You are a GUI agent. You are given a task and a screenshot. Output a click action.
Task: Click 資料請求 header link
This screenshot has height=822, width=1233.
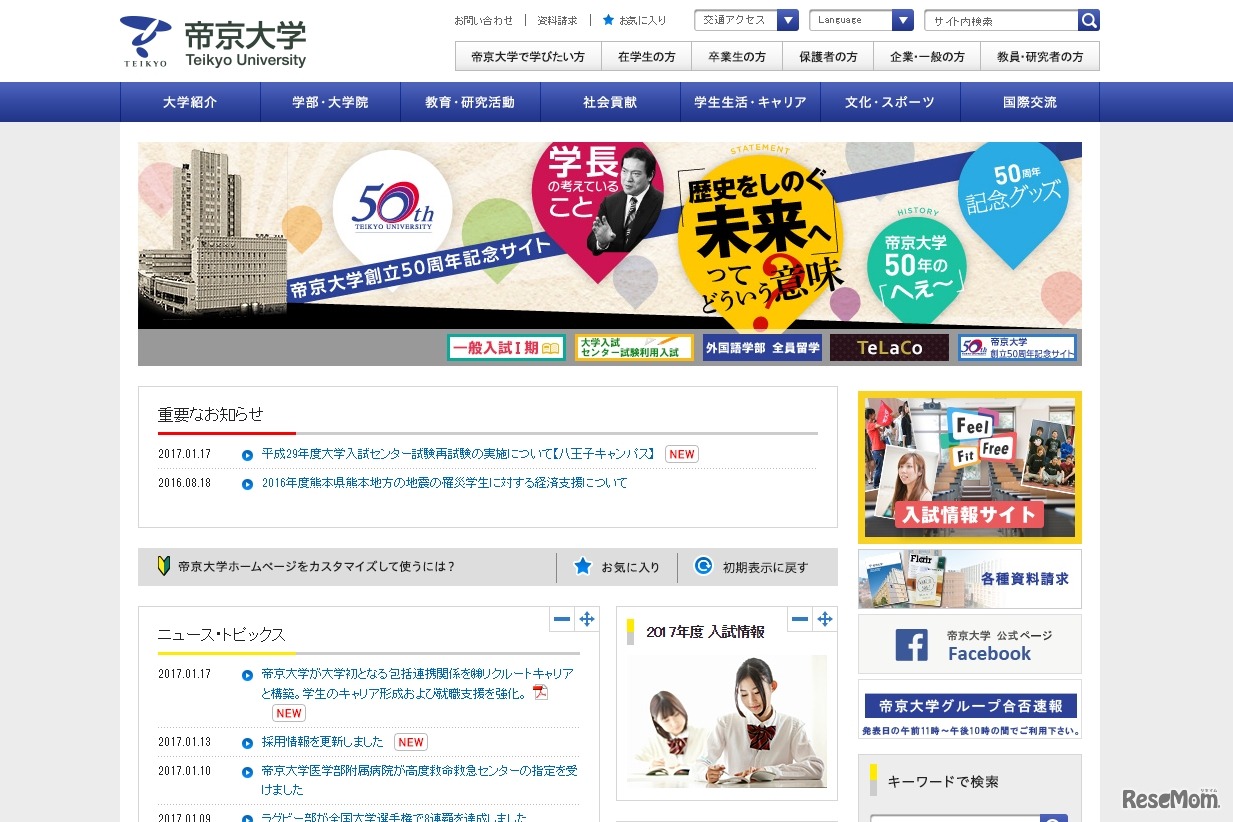coord(557,20)
